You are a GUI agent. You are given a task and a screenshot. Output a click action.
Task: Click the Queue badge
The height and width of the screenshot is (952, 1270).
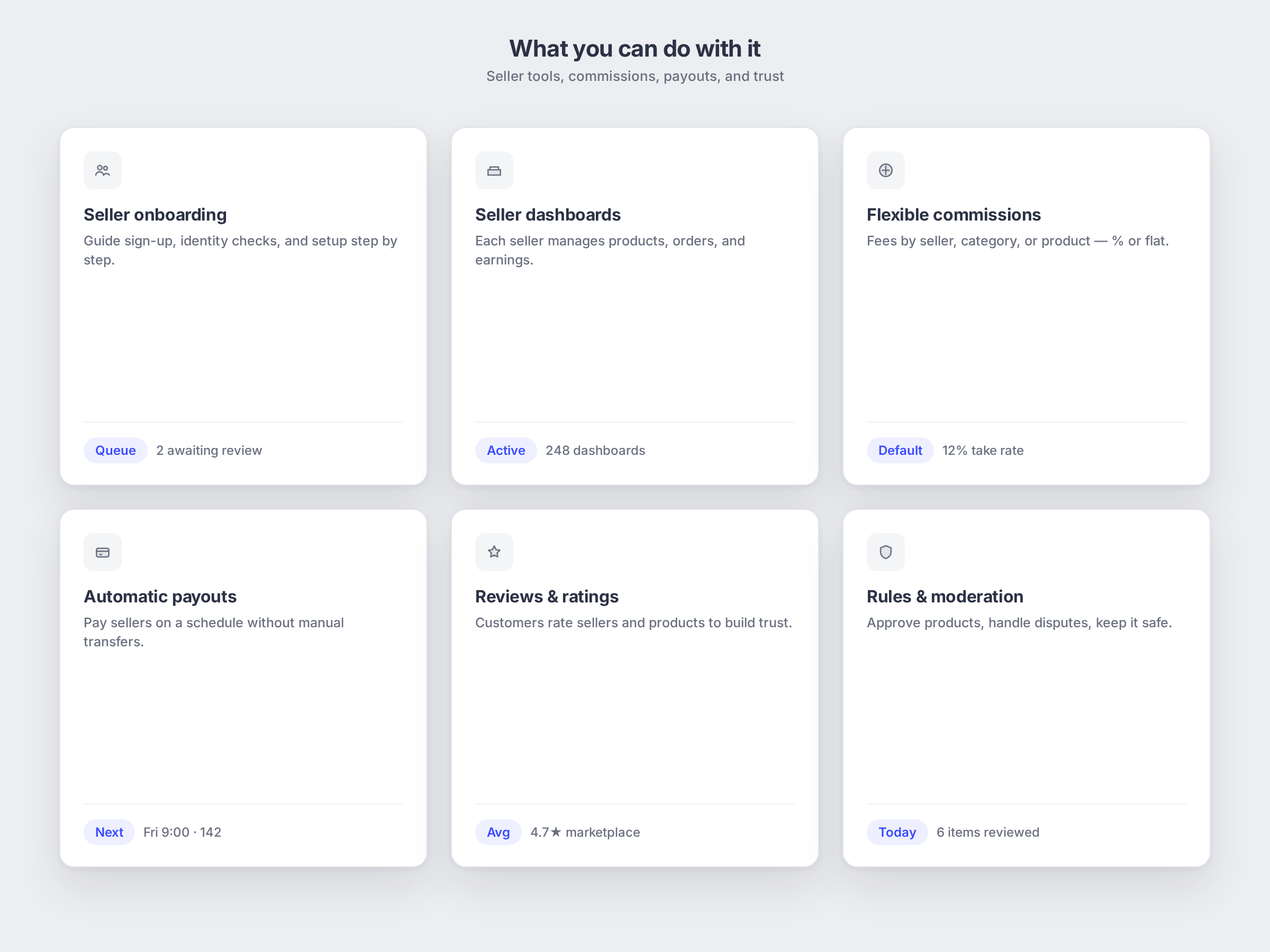tap(115, 451)
